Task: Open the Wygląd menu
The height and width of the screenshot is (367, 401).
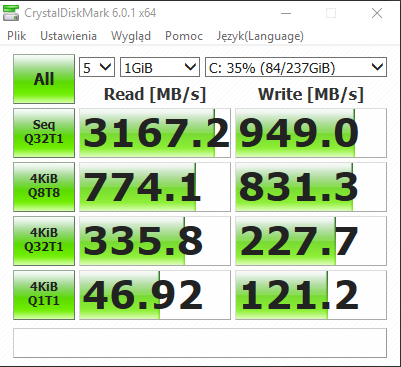Action: 131,36
